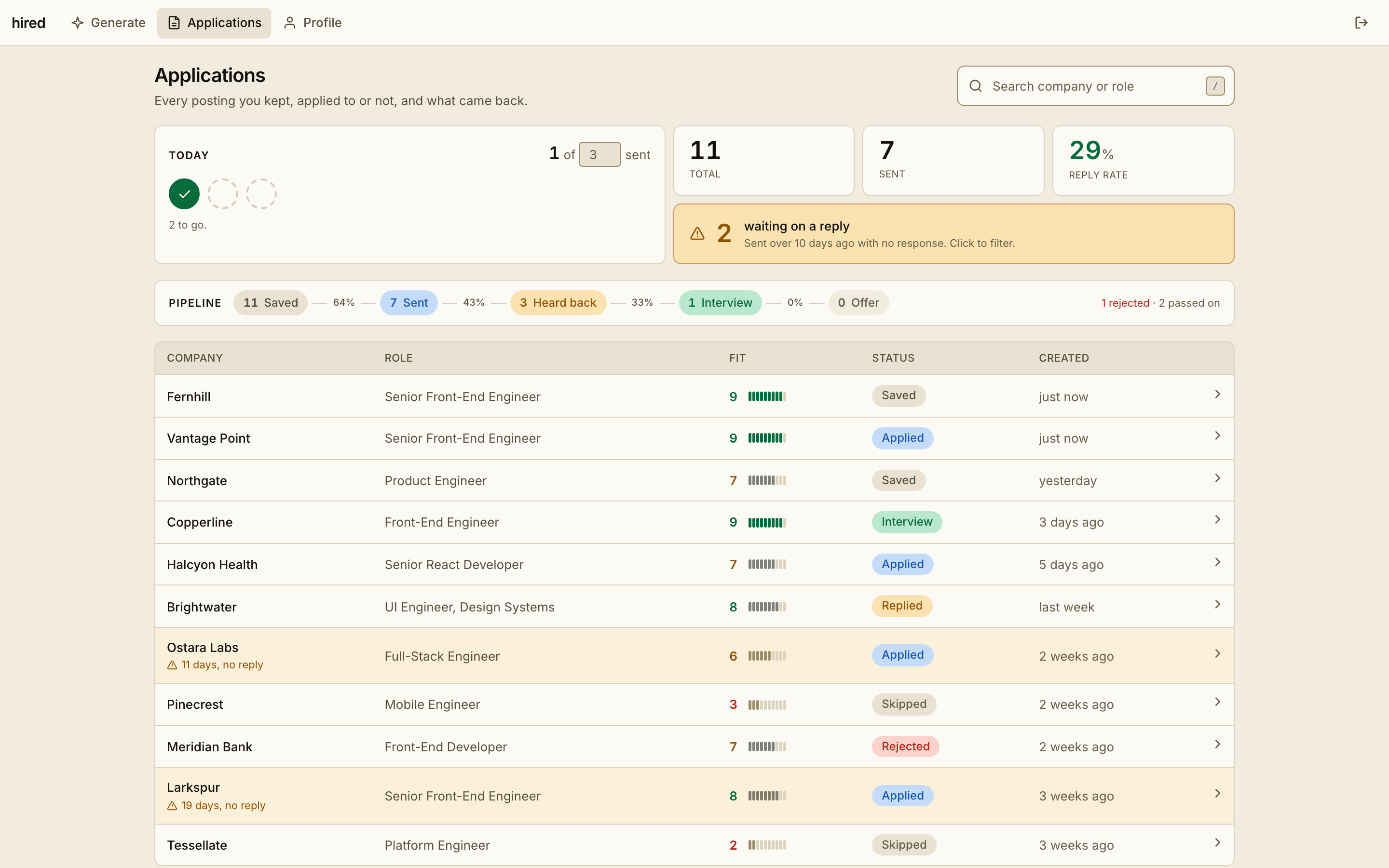Expand the Vantage Point row chevron
The width and height of the screenshot is (1389, 868).
coord(1217,436)
